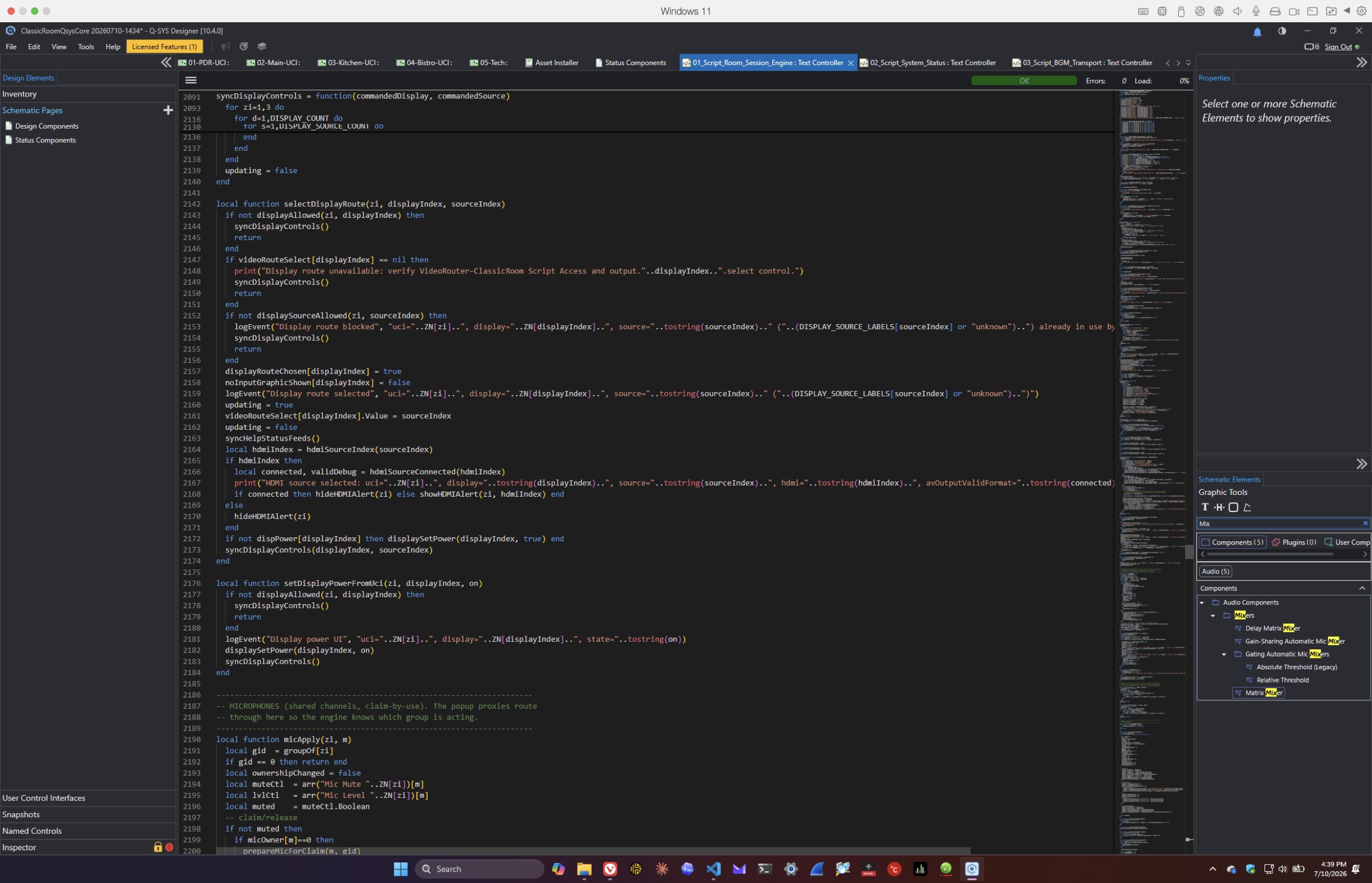Open Terminal from the taskbar
The width and height of the screenshot is (1372, 883).
(x=764, y=869)
